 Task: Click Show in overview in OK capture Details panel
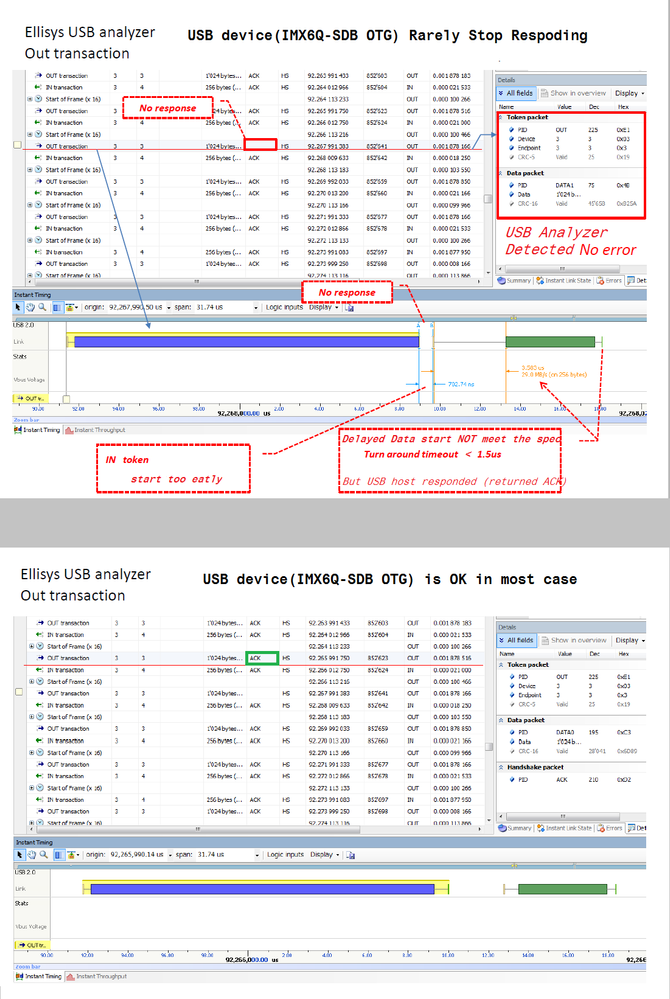point(574,640)
